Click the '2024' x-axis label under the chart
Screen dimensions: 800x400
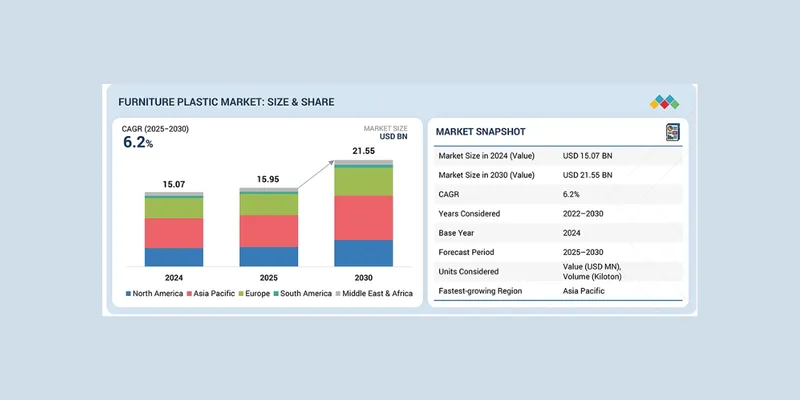(x=173, y=278)
